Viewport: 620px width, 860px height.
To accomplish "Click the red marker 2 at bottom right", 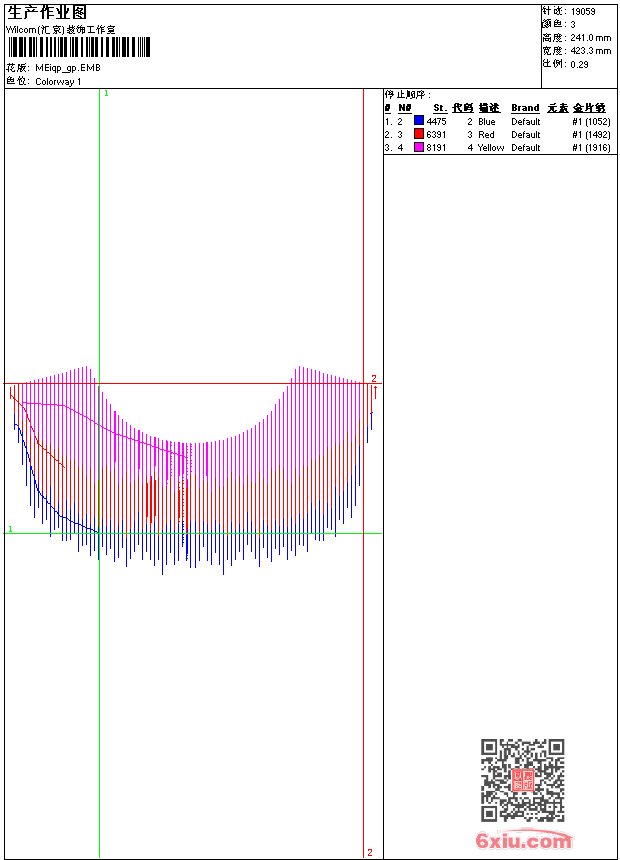I will point(369,852).
